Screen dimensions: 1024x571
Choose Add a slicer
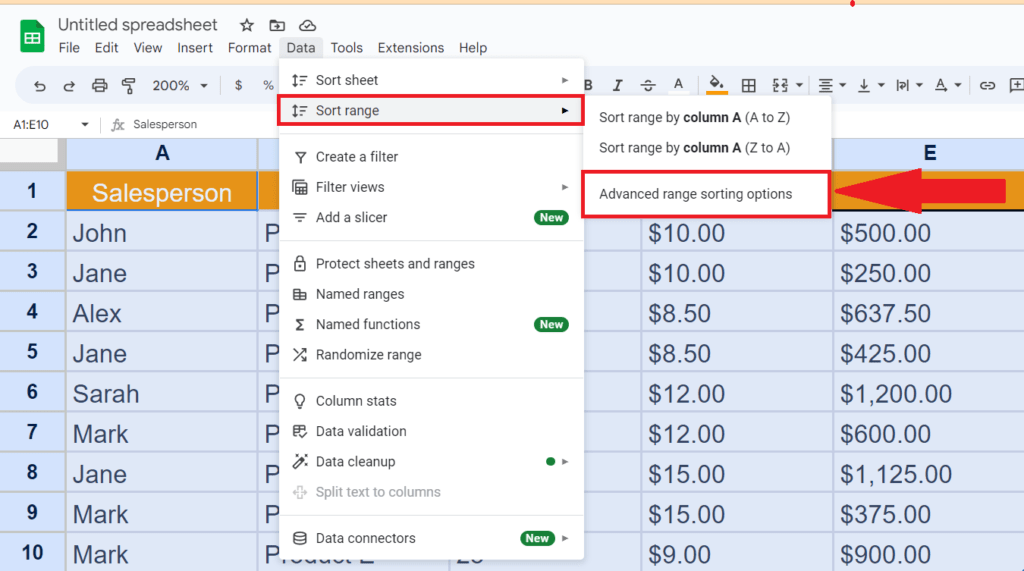431,218
